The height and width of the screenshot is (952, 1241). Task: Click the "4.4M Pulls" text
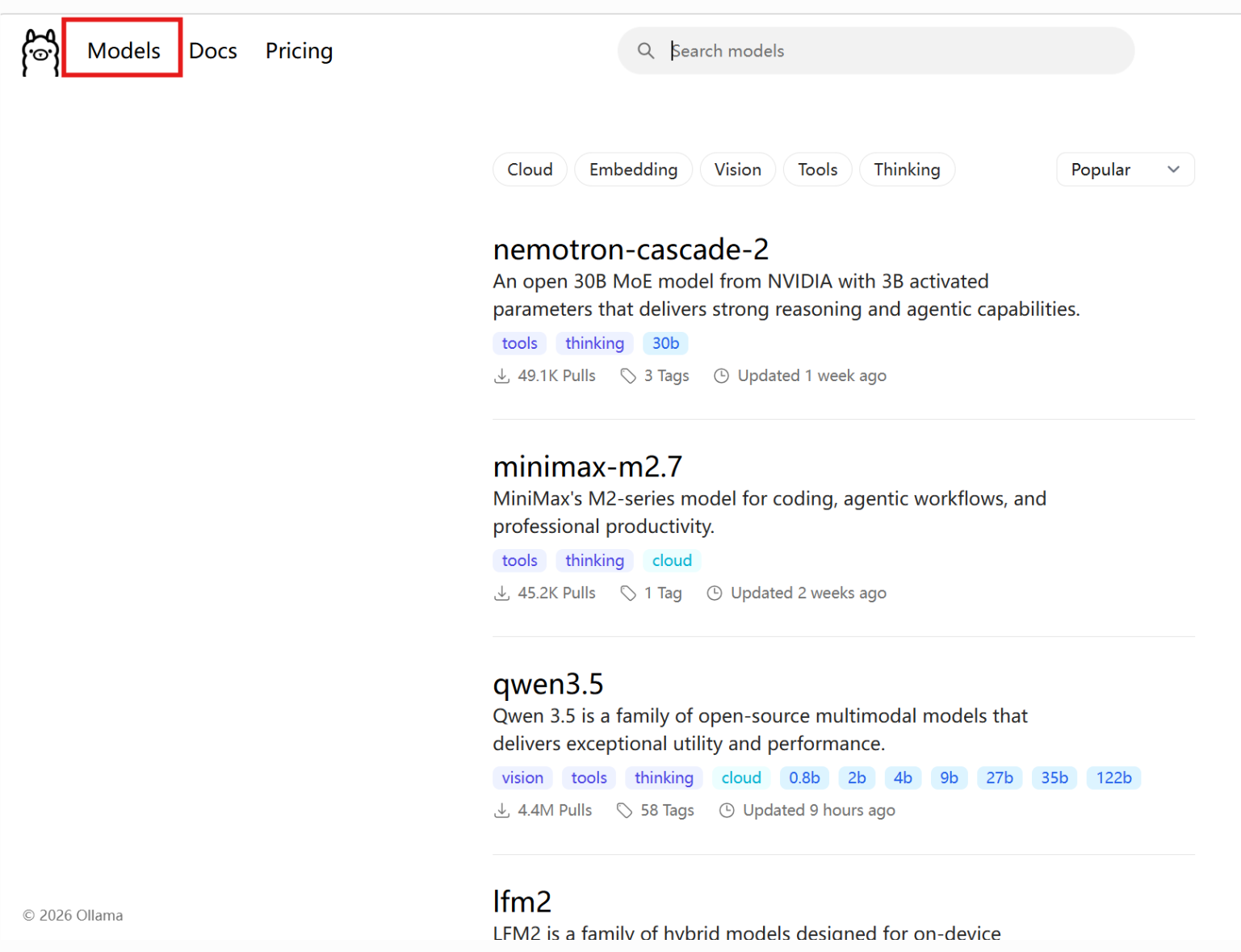(555, 811)
